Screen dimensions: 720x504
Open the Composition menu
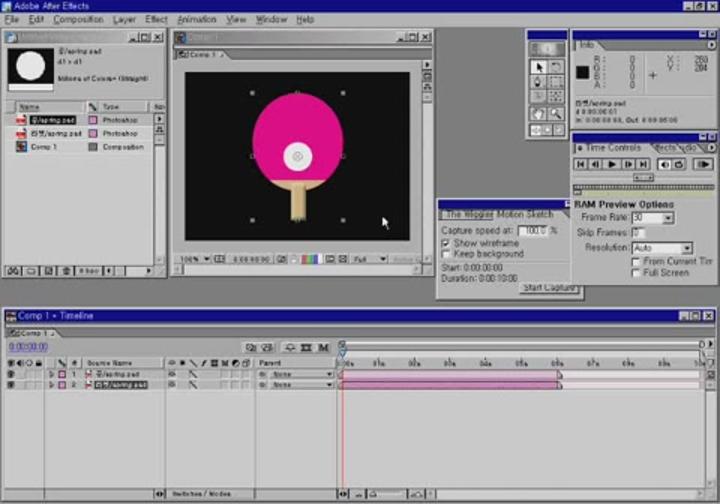[78, 19]
